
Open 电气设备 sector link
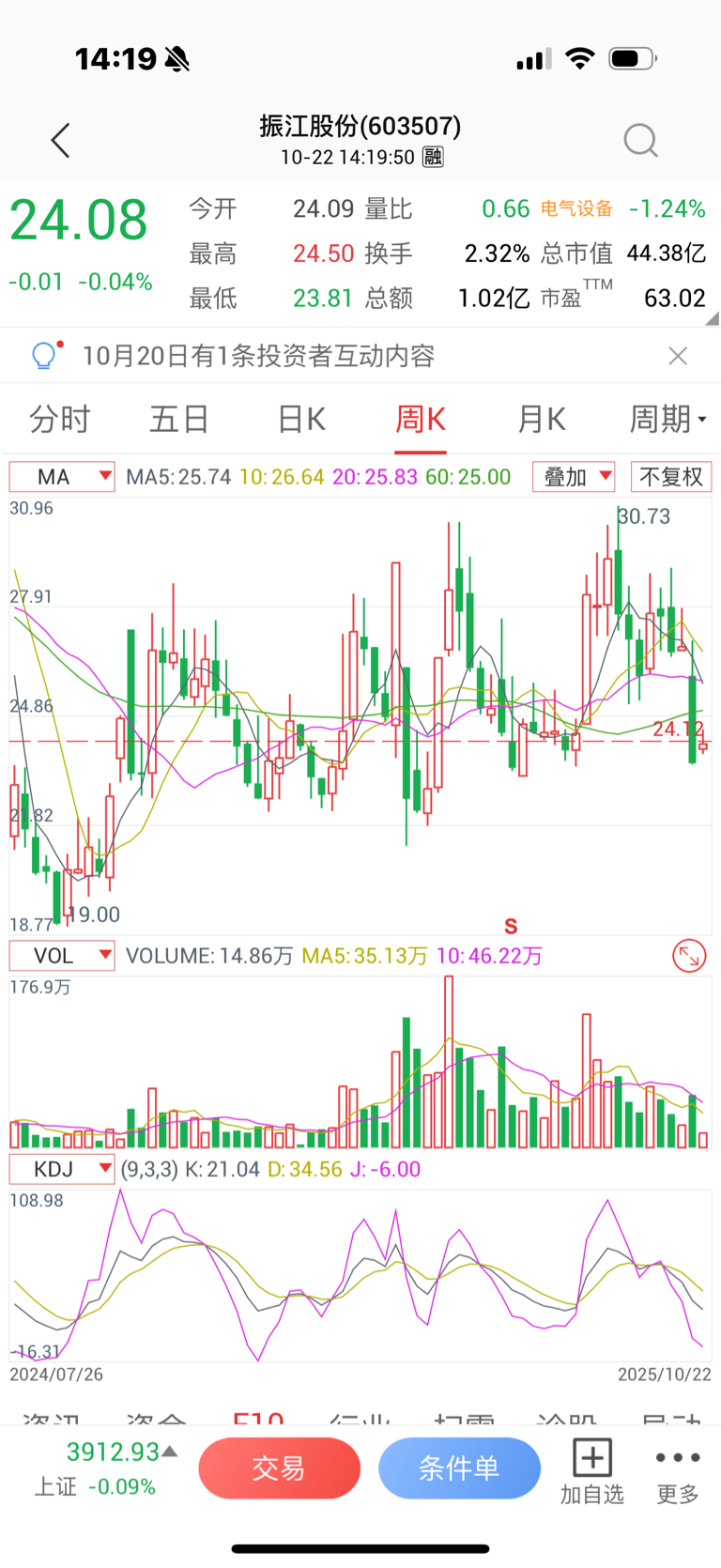coord(576,208)
